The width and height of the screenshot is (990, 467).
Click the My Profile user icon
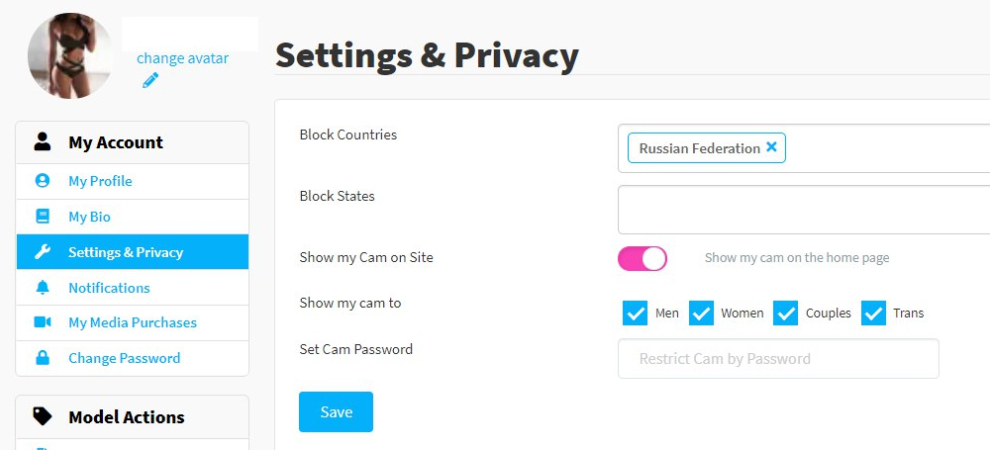point(42,181)
